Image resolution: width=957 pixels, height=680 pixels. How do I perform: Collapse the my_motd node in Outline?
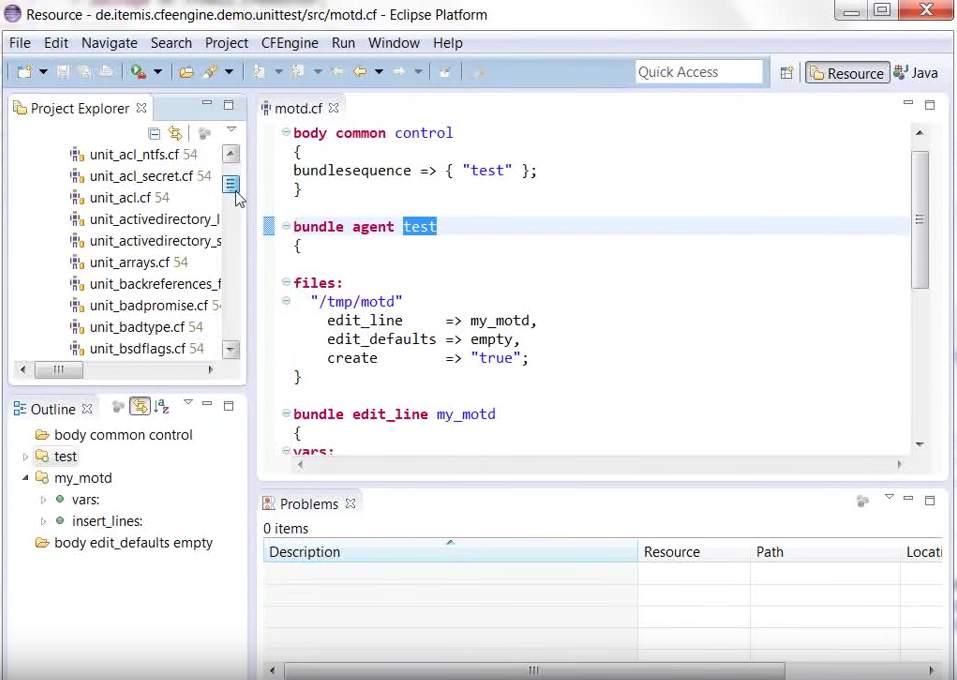tap(26, 478)
